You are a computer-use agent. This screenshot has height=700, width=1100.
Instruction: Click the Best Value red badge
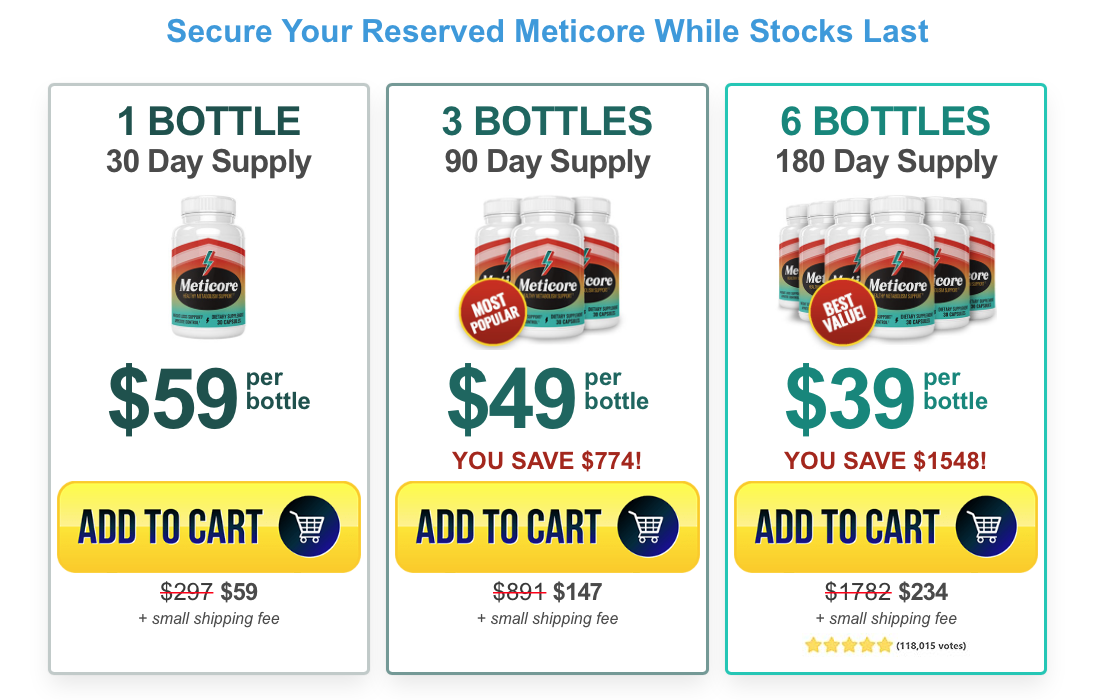click(842, 314)
